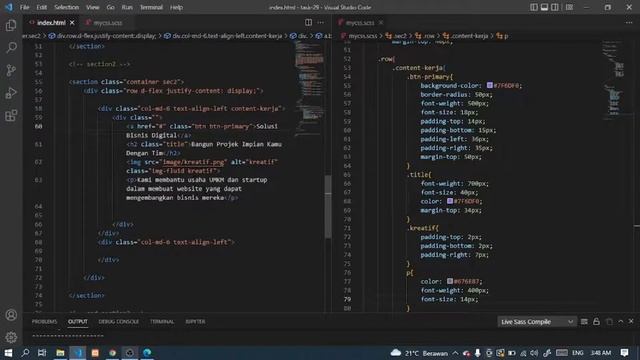Open Customize Layout icon

tap(569, 7)
